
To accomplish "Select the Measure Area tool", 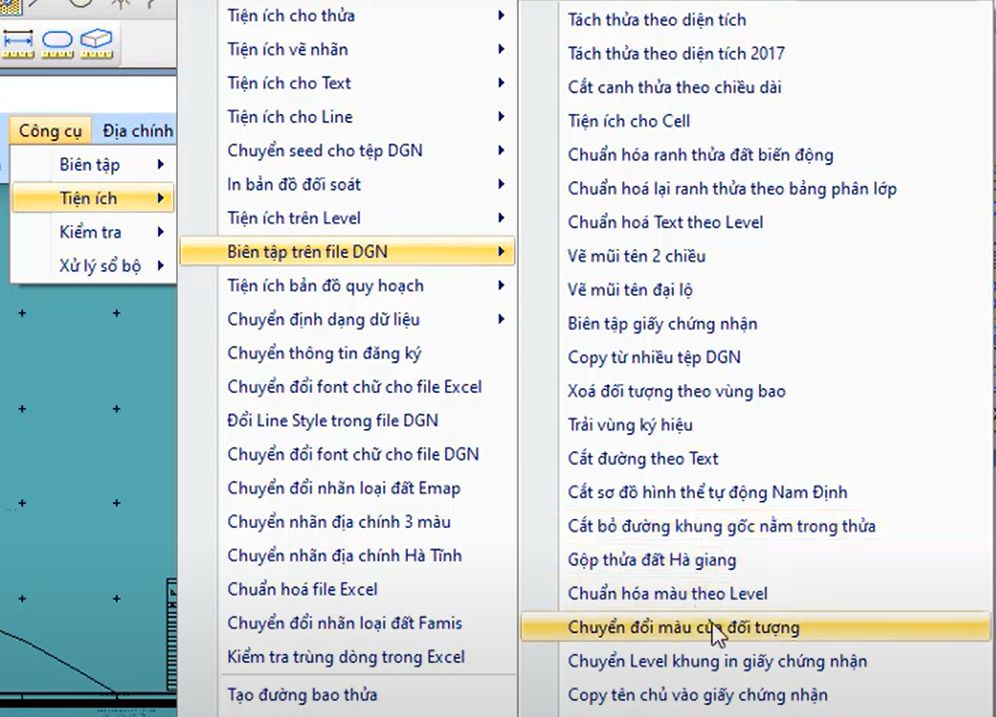I will pos(57,42).
